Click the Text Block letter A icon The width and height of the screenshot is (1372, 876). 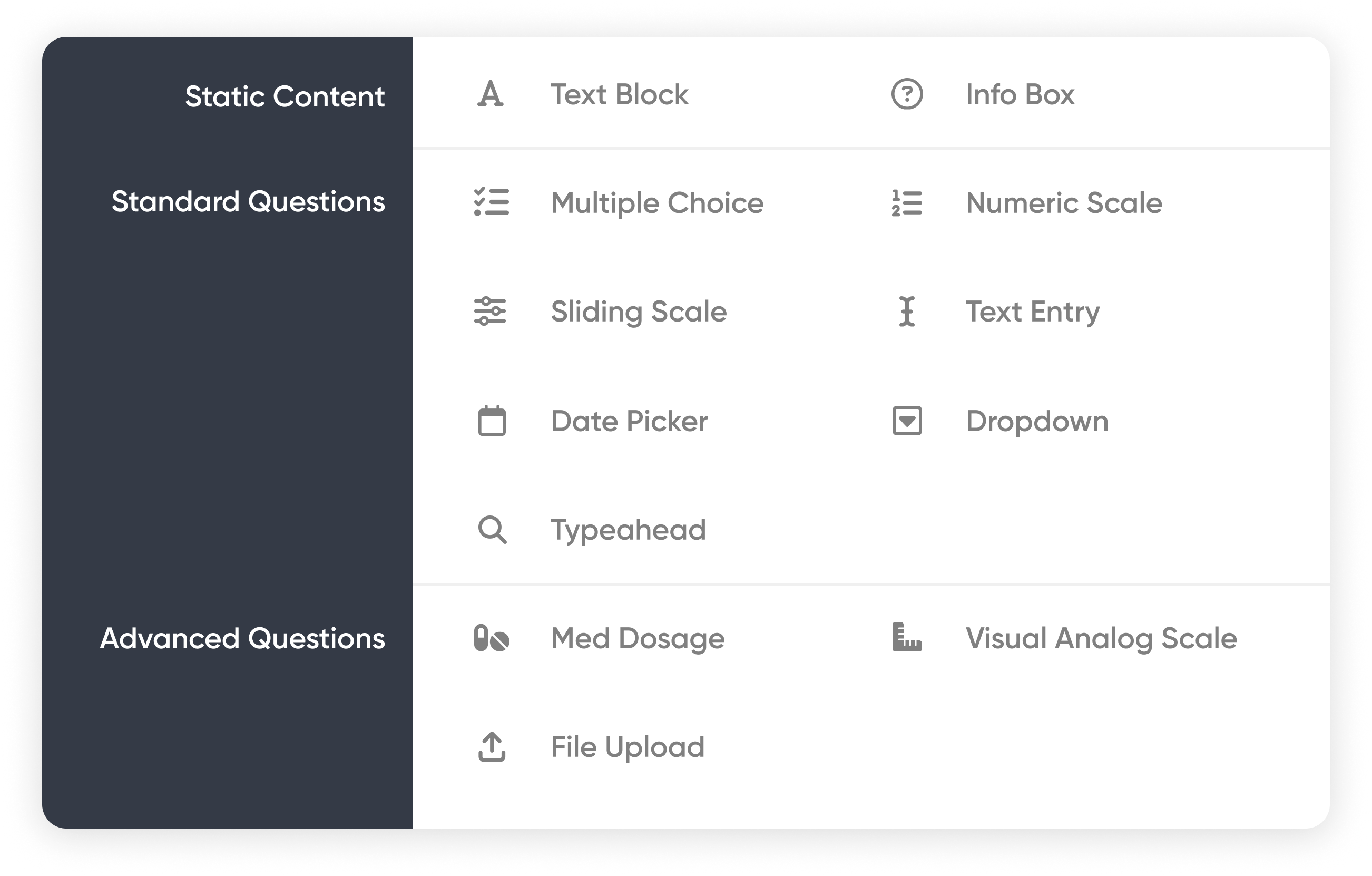tap(491, 94)
